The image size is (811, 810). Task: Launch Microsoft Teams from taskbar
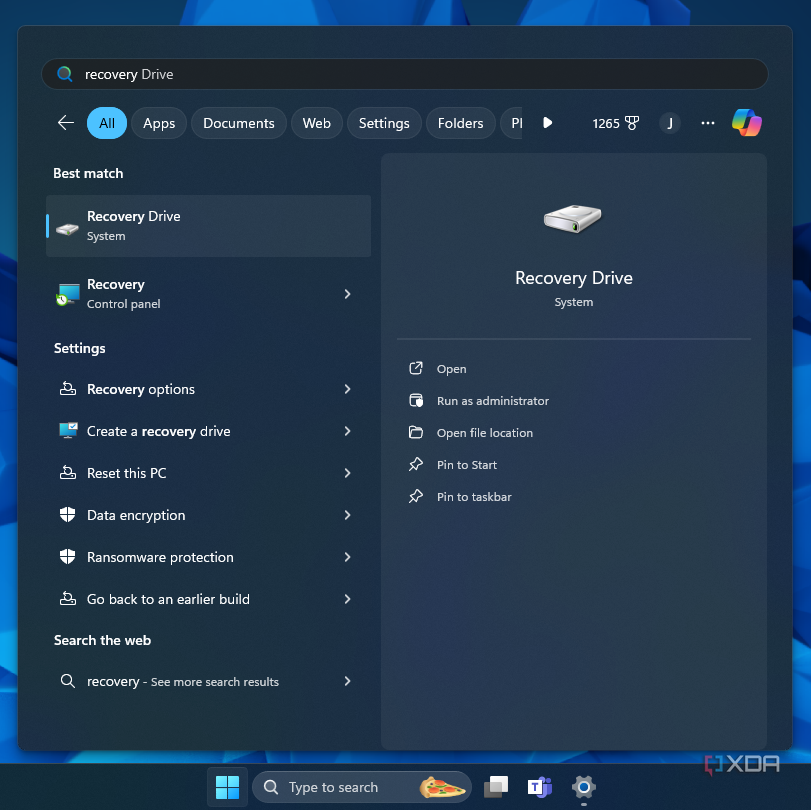539,787
